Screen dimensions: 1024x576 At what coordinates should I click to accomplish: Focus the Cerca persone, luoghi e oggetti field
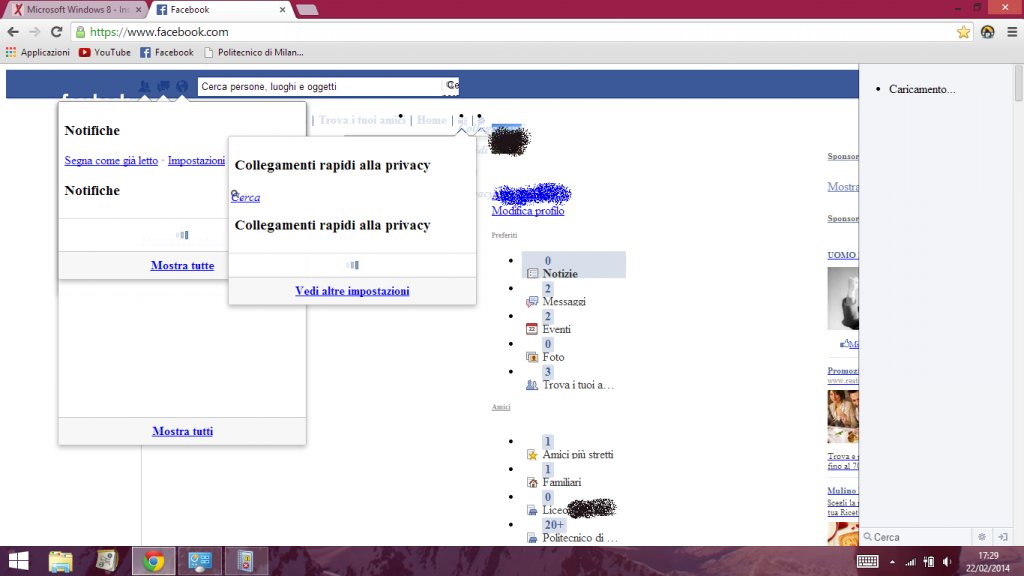(x=319, y=86)
